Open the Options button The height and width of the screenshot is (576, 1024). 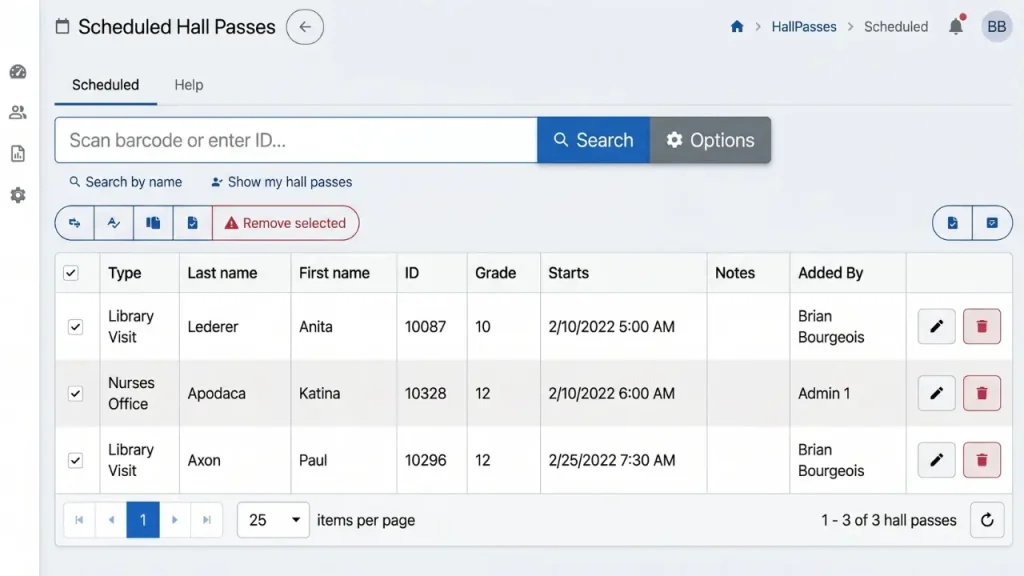(710, 140)
